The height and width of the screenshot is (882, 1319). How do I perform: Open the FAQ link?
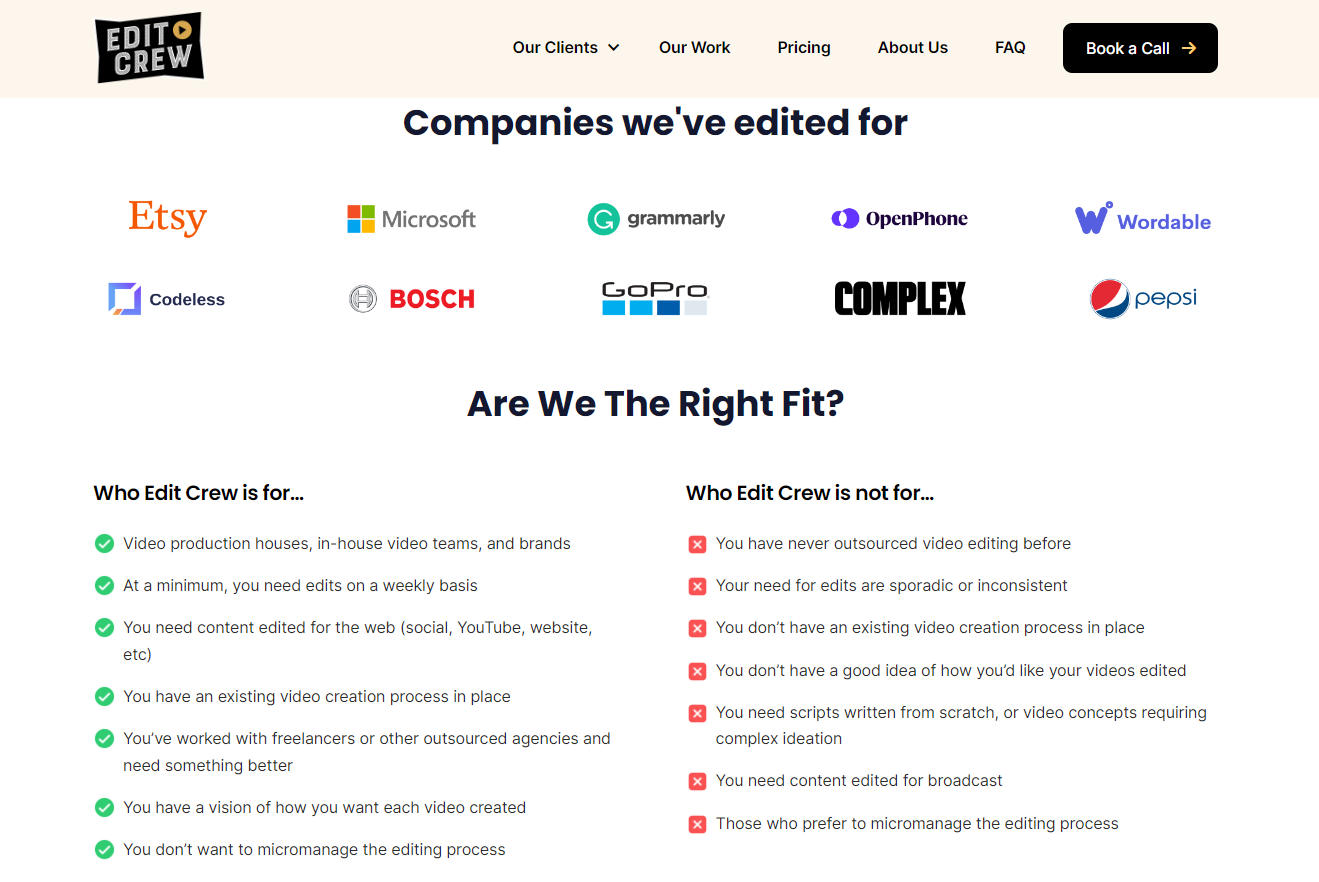click(1010, 48)
